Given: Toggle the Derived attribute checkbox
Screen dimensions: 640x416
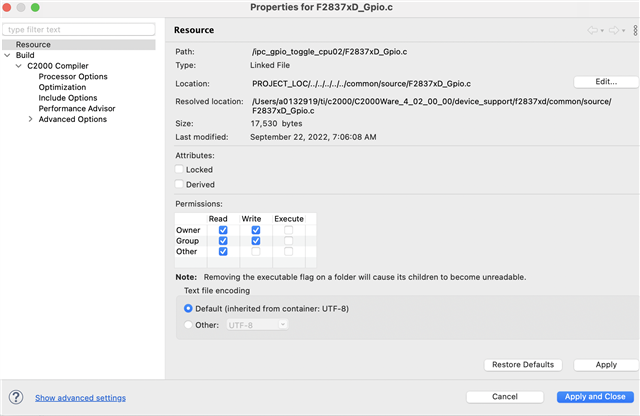Looking at the screenshot, I should [x=180, y=185].
